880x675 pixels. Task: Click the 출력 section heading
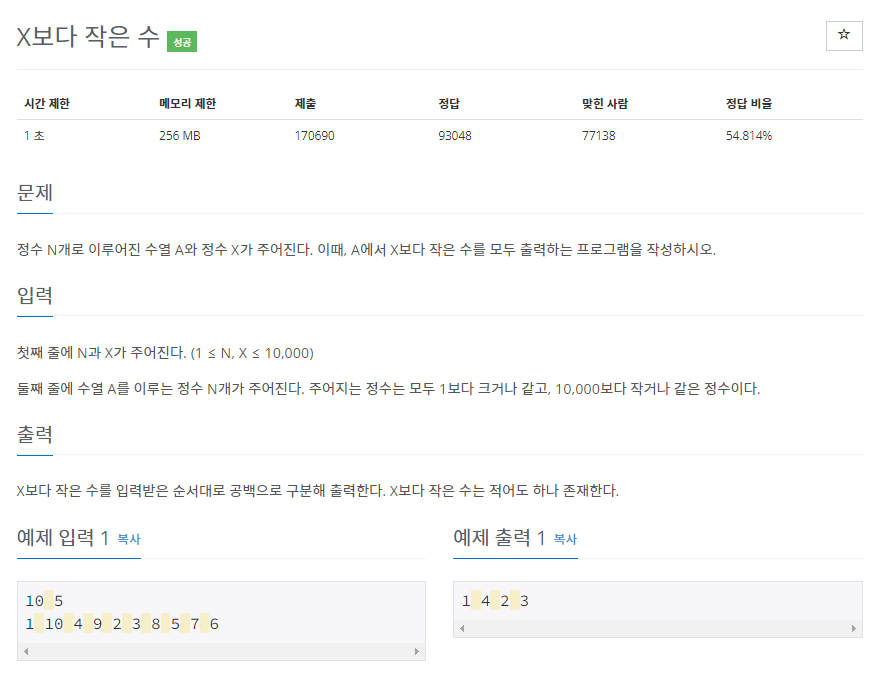[x=35, y=434]
